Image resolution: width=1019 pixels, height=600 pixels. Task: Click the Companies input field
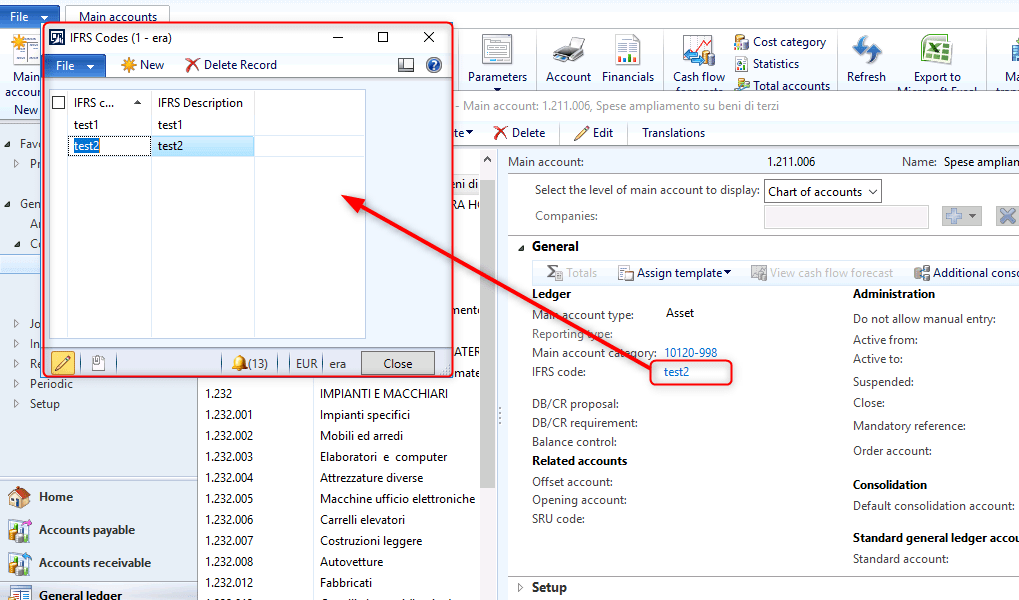pyautogui.click(x=846, y=216)
